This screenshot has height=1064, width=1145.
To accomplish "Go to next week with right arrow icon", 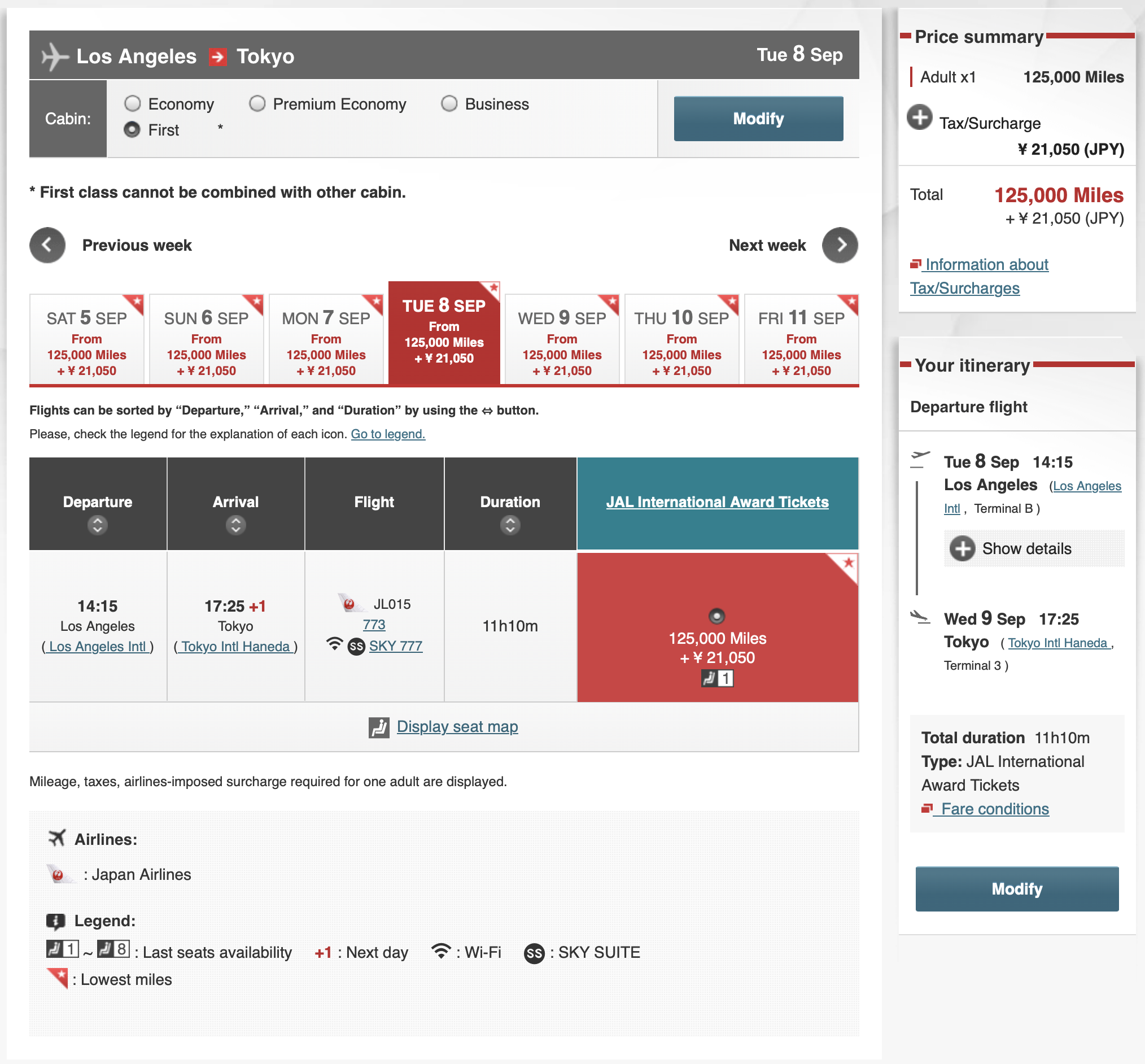I will tap(840, 245).
